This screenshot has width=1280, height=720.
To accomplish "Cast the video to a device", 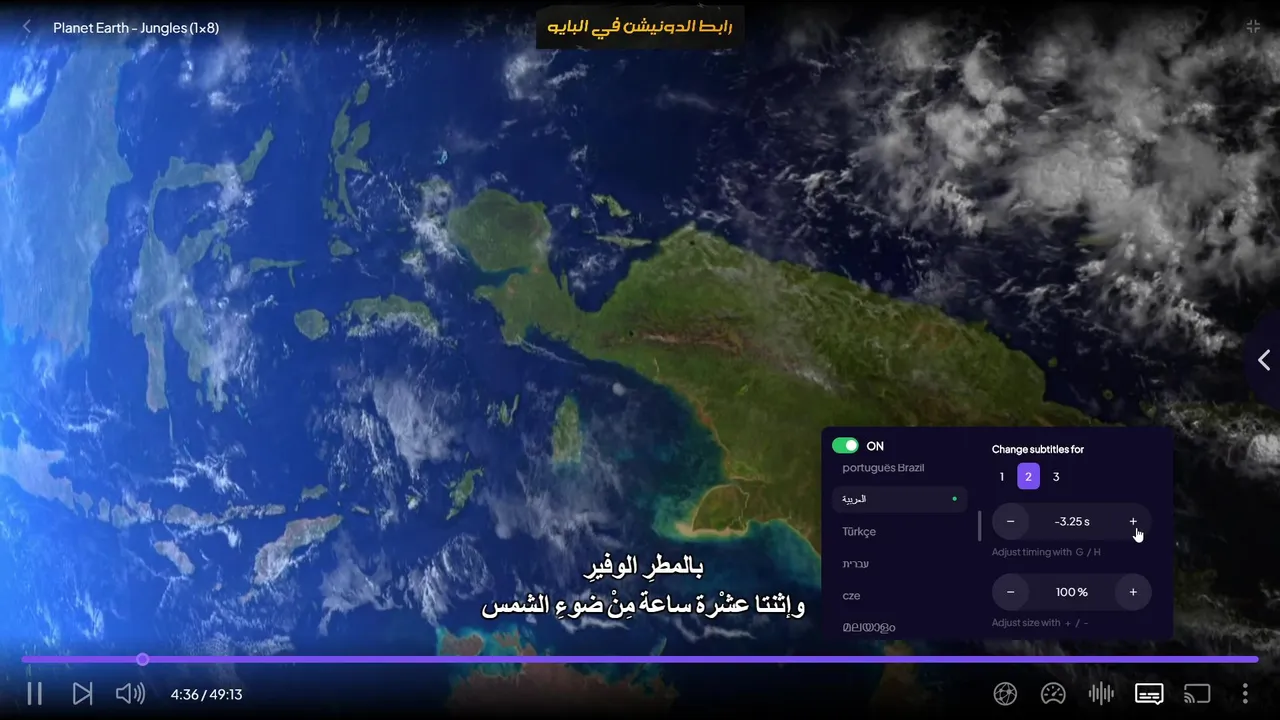I will click(1197, 693).
